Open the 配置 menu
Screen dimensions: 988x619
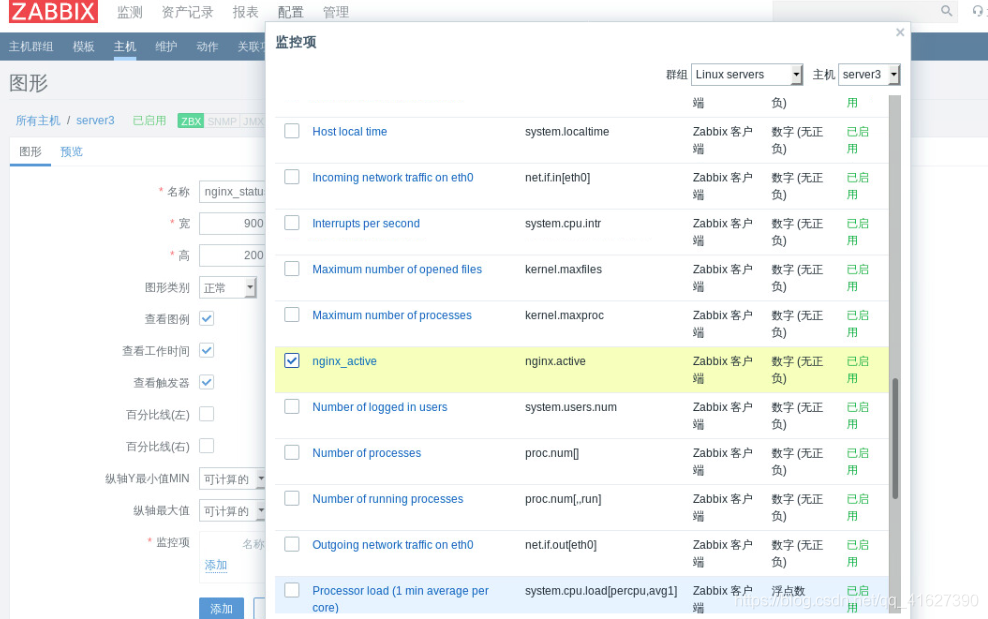pyautogui.click(x=290, y=12)
